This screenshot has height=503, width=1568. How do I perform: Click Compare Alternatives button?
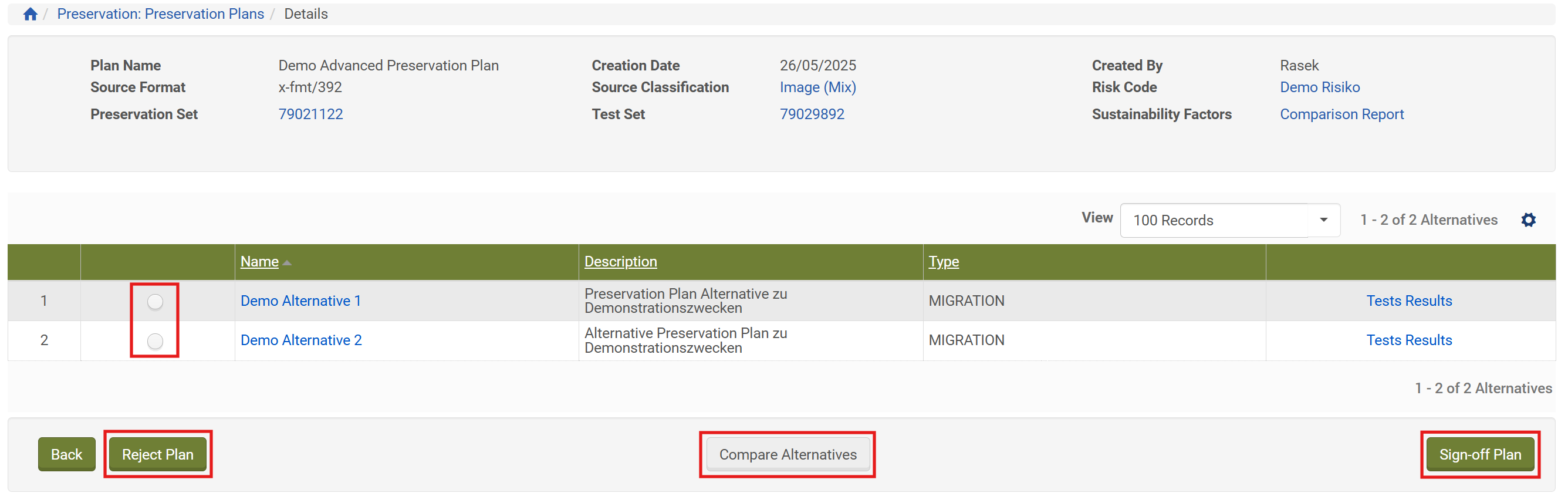(788, 454)
